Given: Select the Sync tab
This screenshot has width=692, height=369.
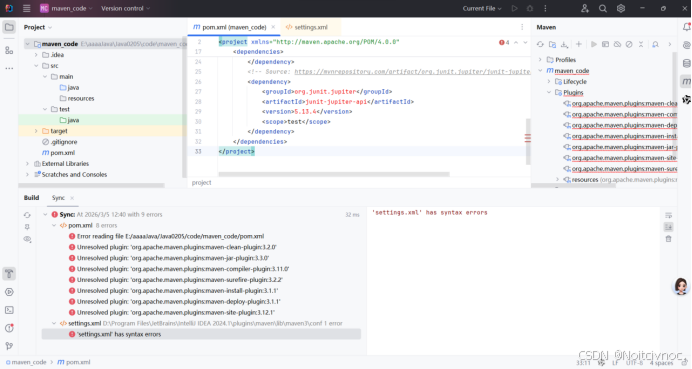Looking at the screenshot, I should (58, 198).
